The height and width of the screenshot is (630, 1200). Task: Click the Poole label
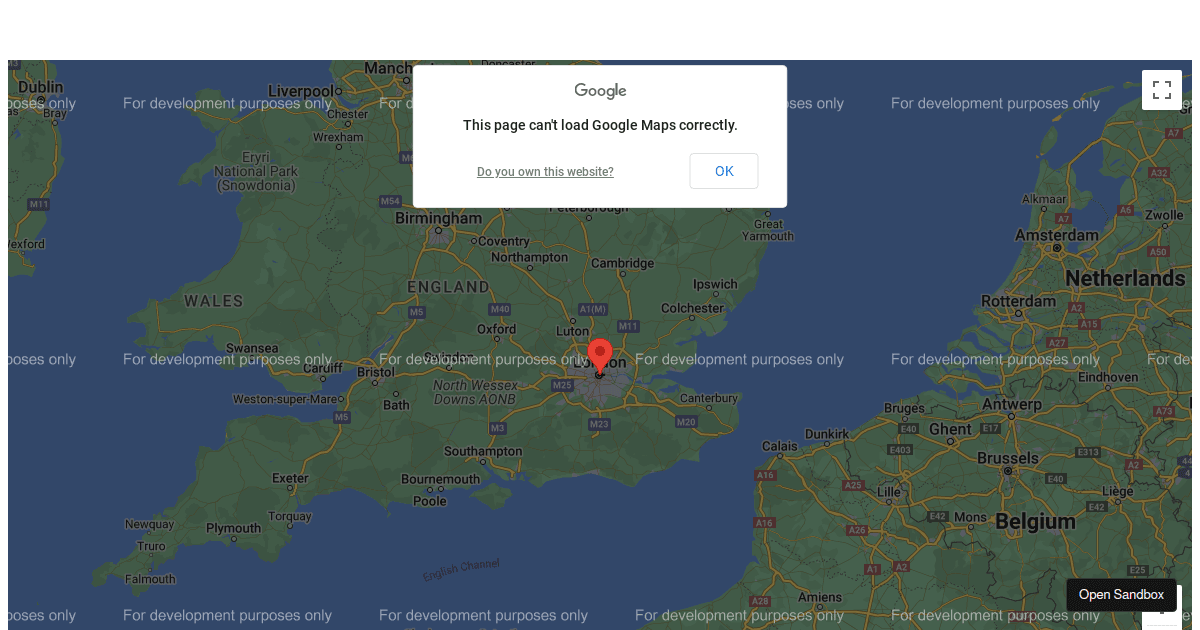pos(430,501)
